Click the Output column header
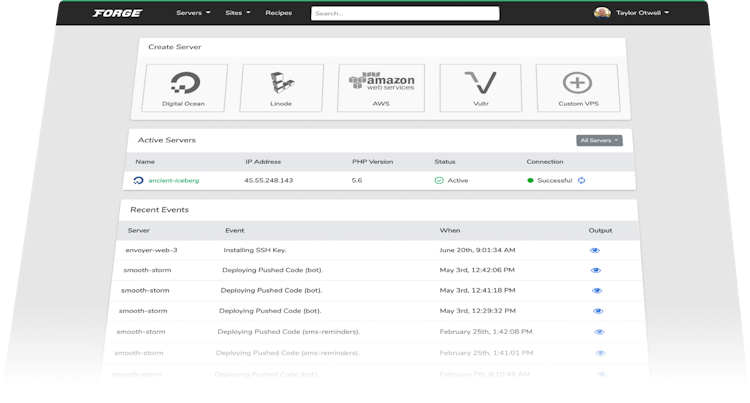Image resolution: width=750 pixels, height=403 pixels. point(600,230)
